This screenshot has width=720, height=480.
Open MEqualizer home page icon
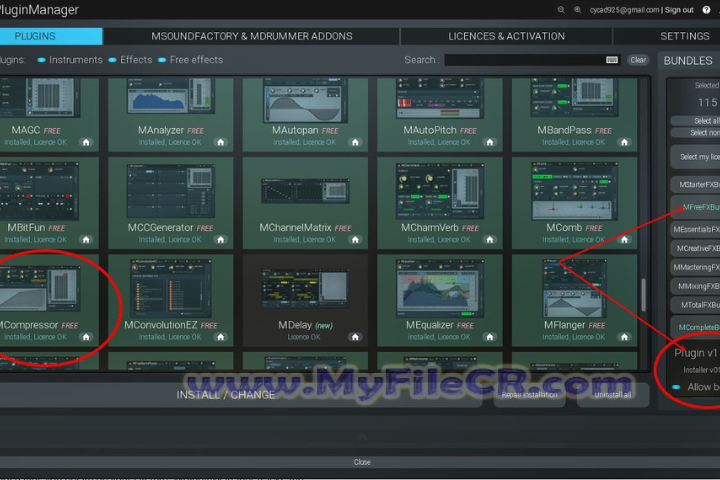click(489, 337)
